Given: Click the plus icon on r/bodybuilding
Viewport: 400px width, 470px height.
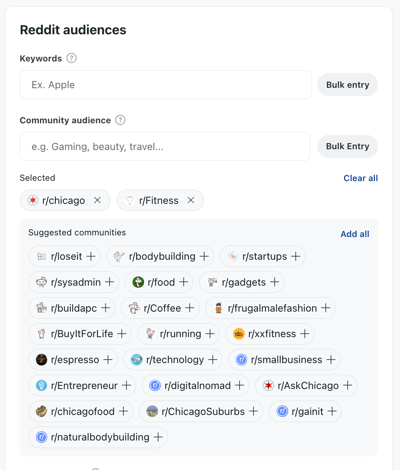Looking at the screenshot, I should coord(204,256).
